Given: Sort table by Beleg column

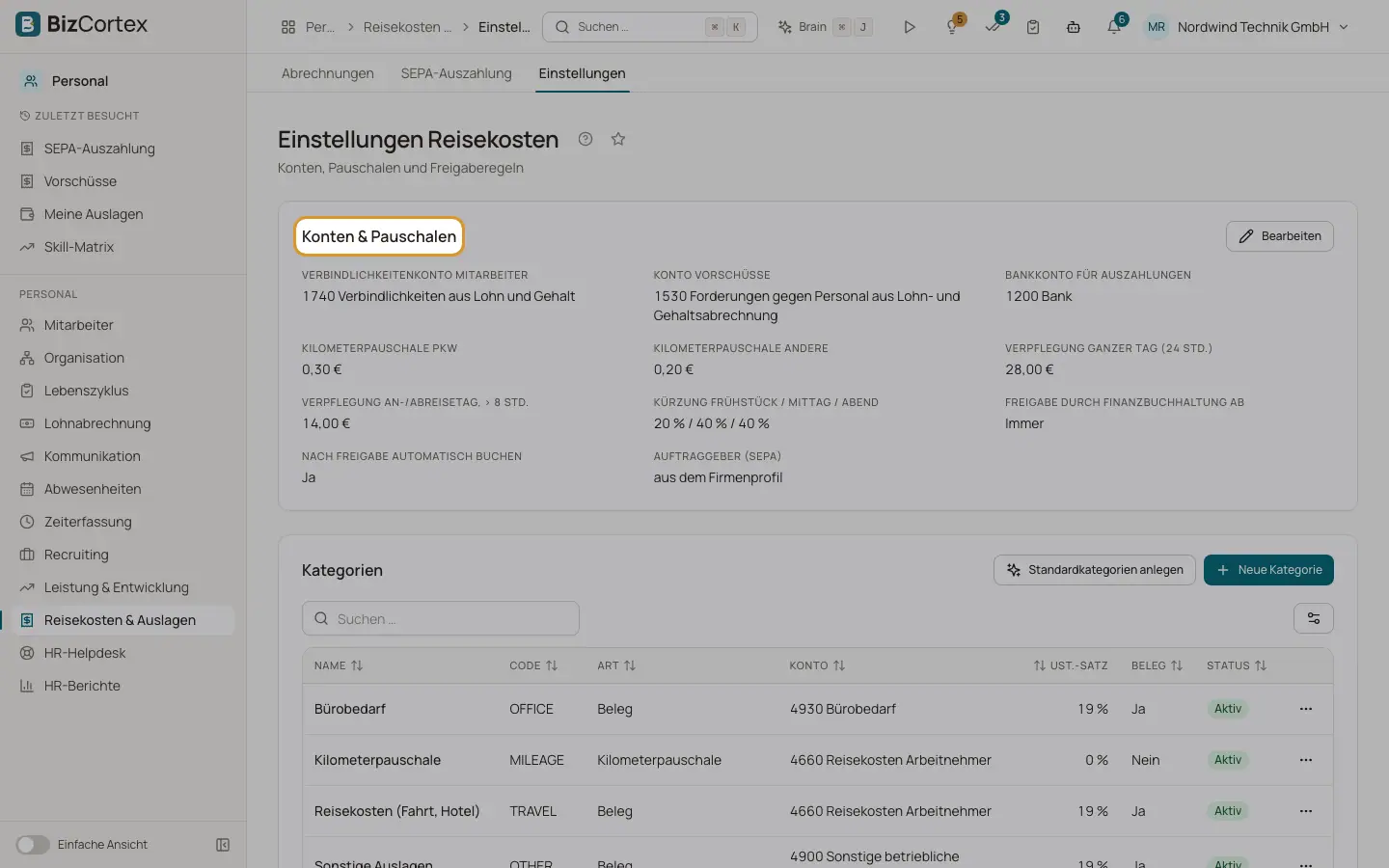Looking at the screenshot, I should (1157, 665).
